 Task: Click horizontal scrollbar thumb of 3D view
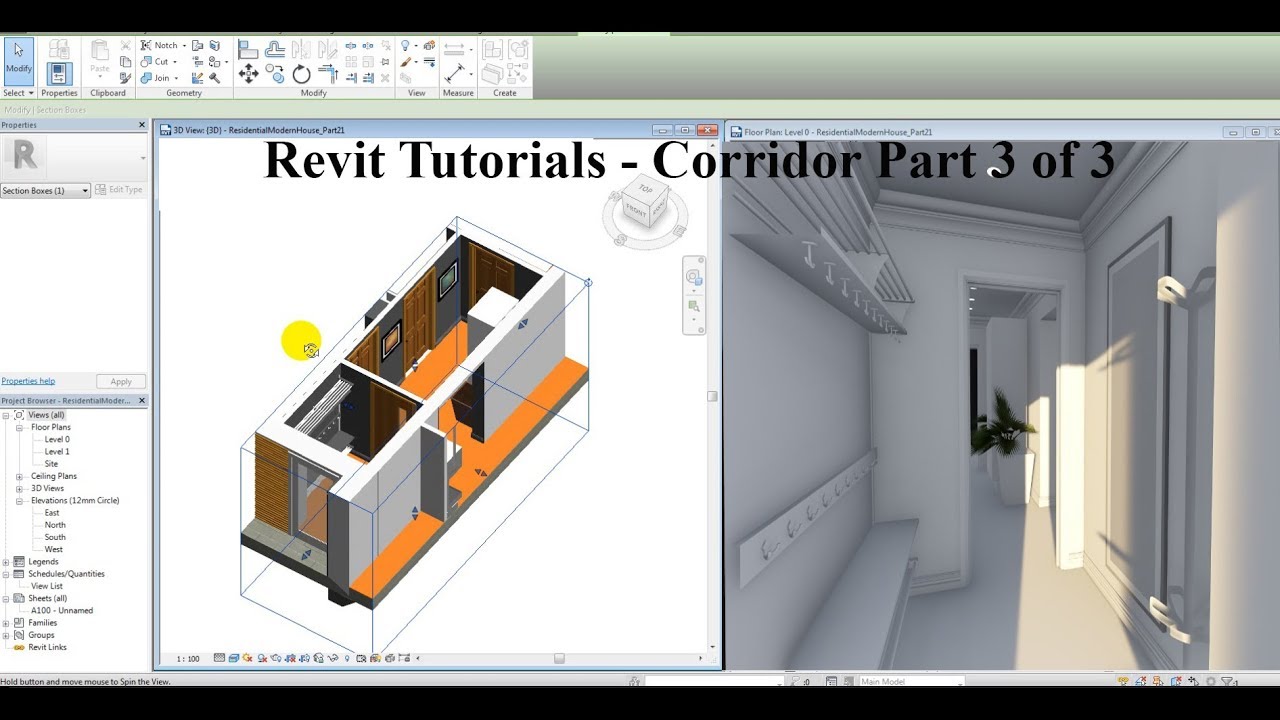point(559,658)
